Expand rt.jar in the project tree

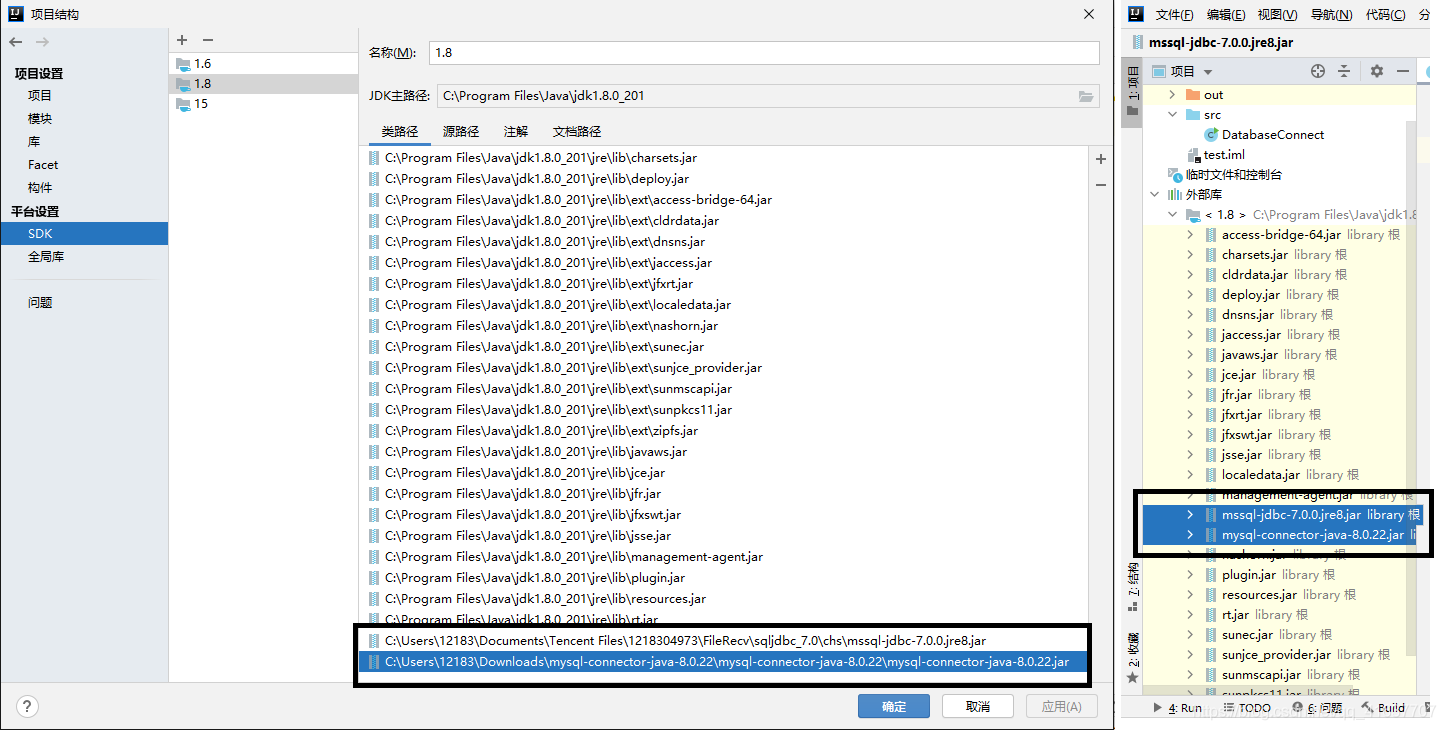click(1190, 615)
